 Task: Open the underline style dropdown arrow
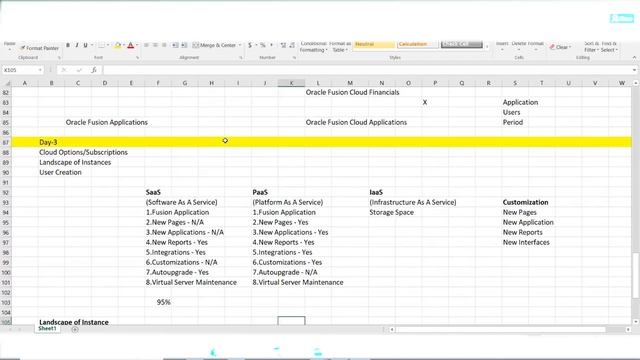coord(92,45)
